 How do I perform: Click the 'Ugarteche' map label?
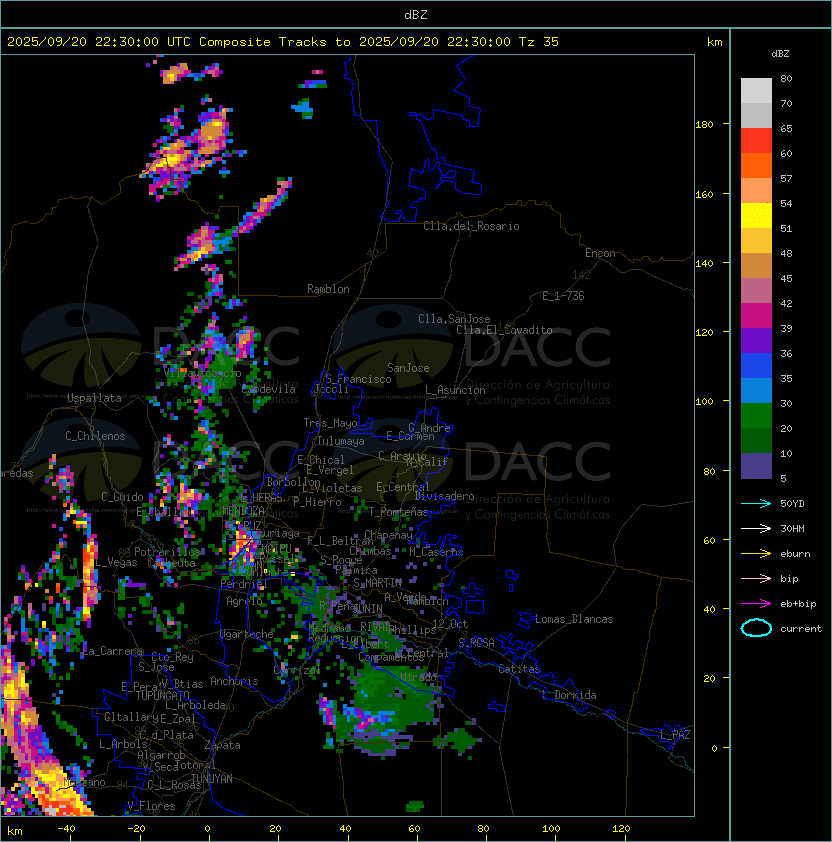point(247,634)
